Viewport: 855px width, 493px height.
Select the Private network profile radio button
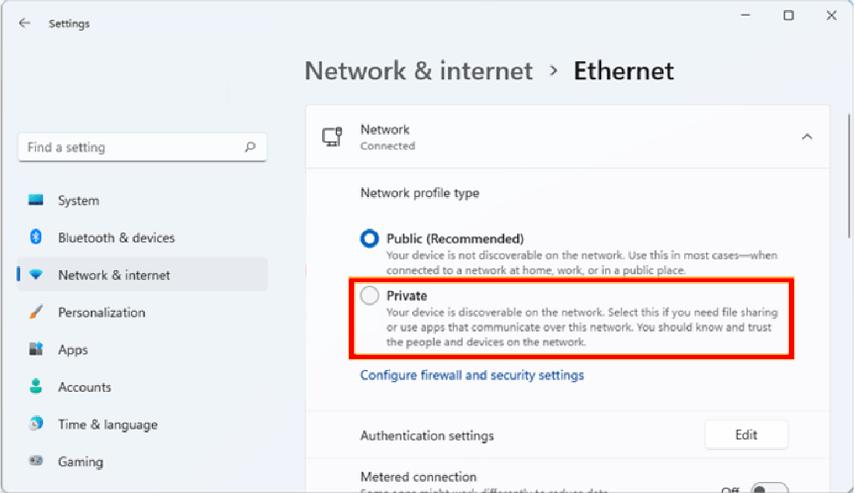(x=370, y=296)
